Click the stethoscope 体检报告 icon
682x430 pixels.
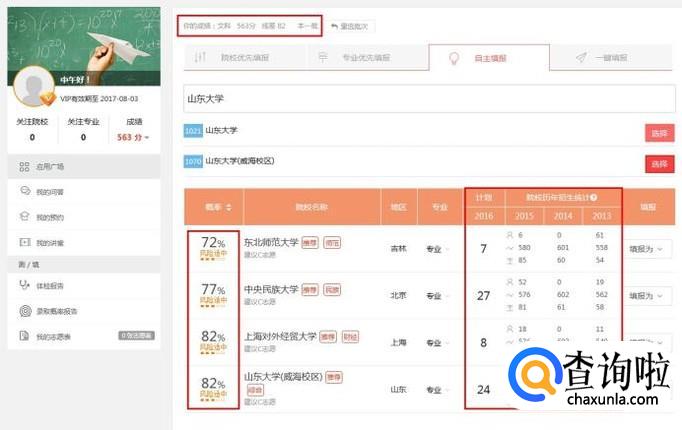[x=24, y=285]
